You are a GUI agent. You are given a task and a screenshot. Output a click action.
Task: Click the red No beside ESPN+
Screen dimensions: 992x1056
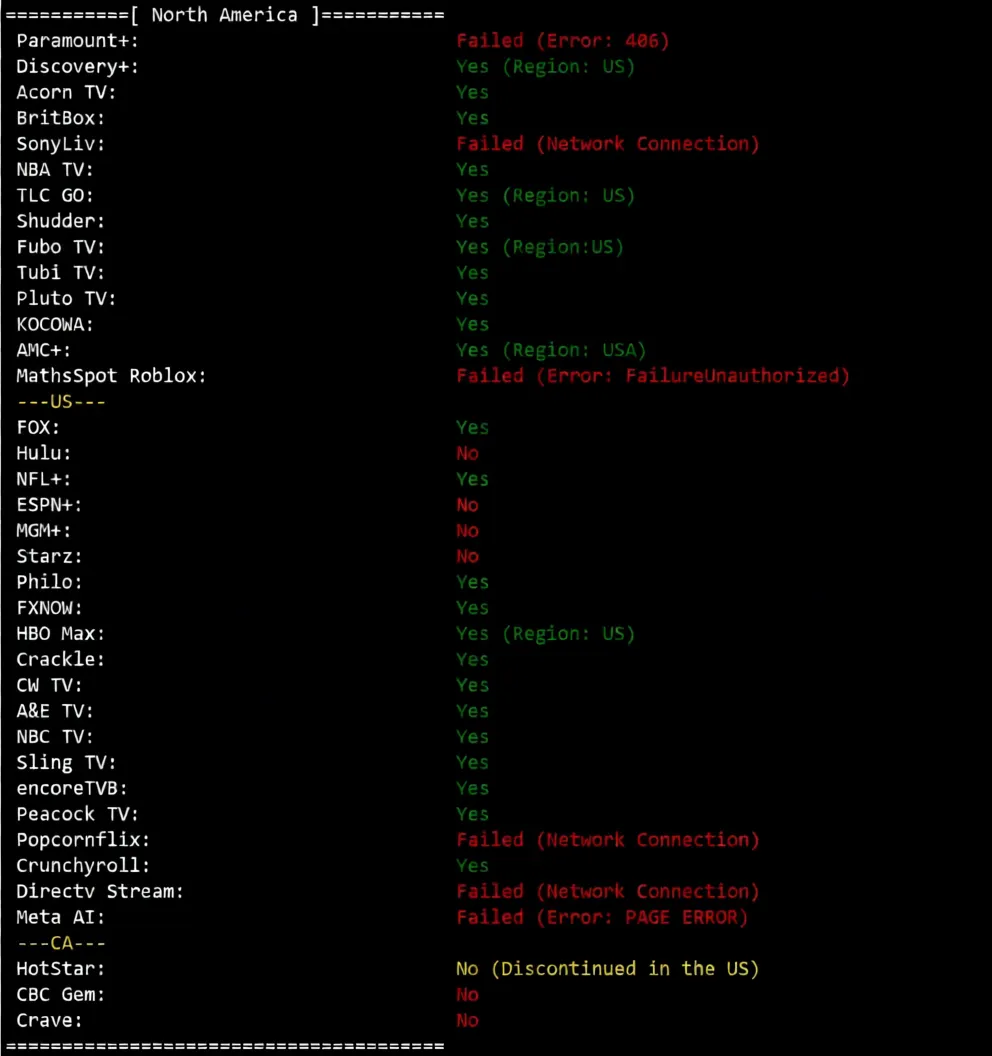point(467,505)
